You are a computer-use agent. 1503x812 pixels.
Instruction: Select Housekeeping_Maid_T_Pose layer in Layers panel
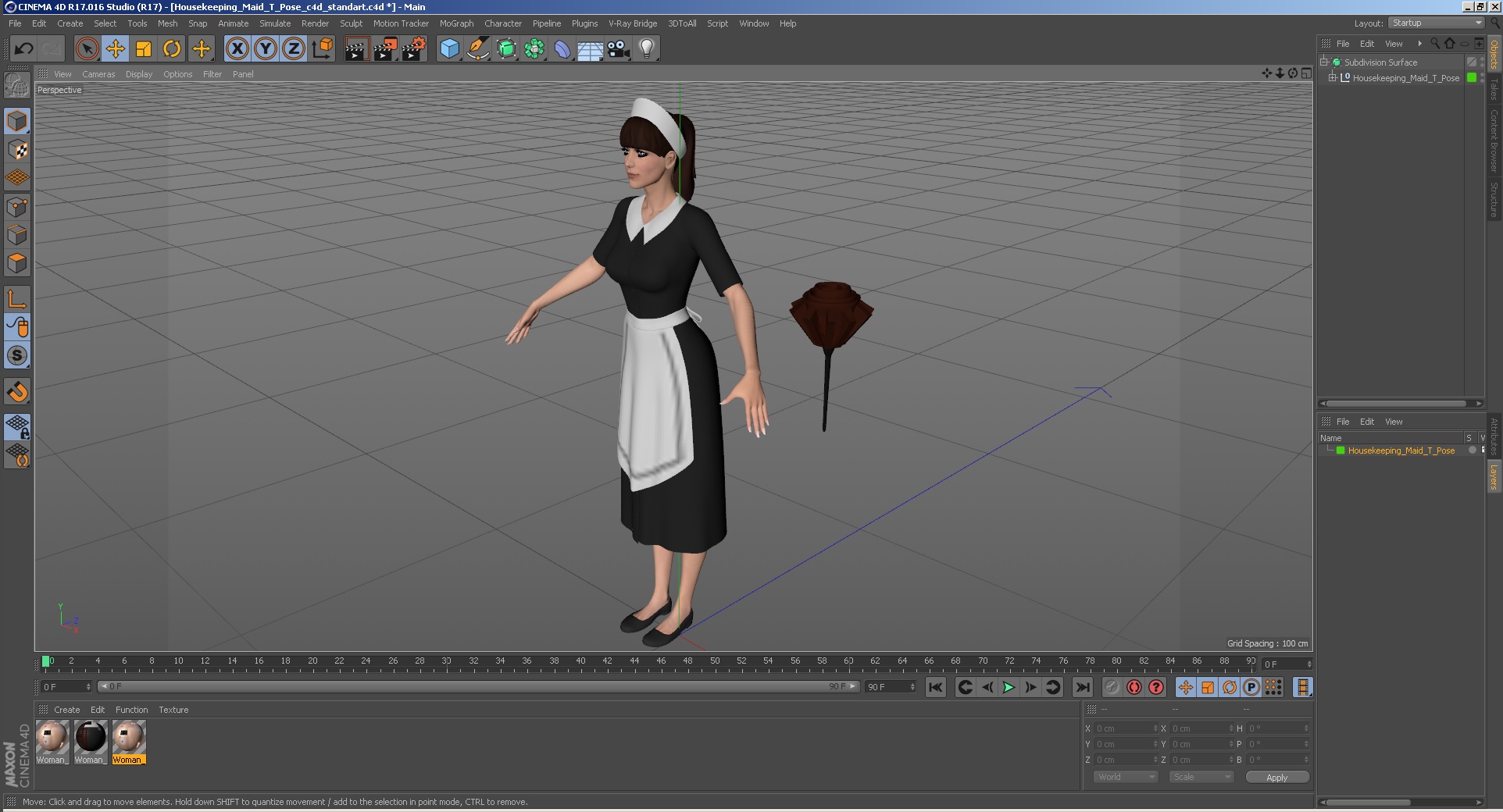click(x=1401, y=451)
